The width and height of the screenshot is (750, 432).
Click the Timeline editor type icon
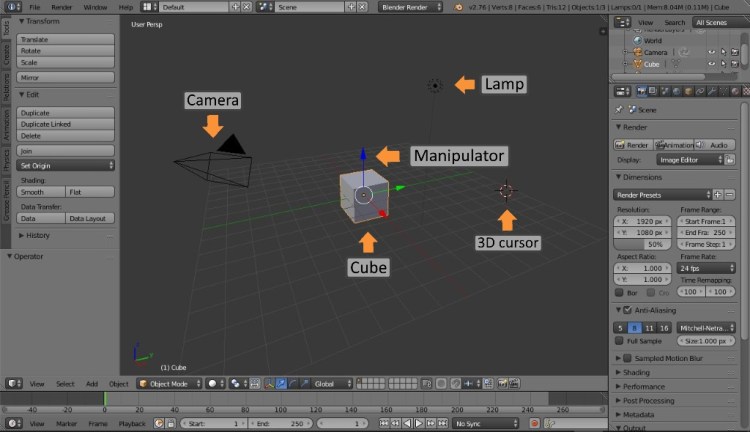pyautogui.click(x=13, y=423)
